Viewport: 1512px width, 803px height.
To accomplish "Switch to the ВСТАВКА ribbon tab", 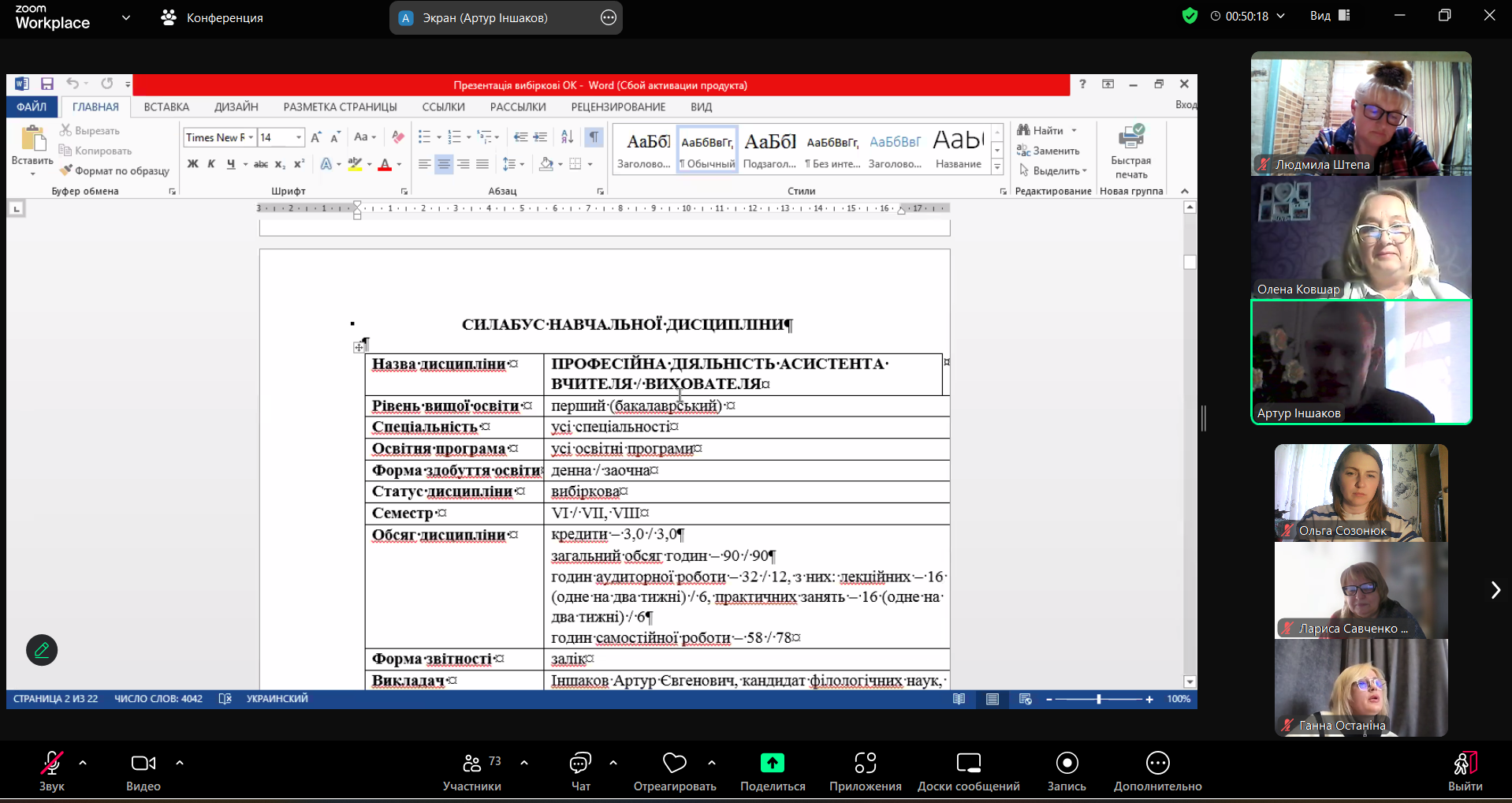I will [166, 106].
